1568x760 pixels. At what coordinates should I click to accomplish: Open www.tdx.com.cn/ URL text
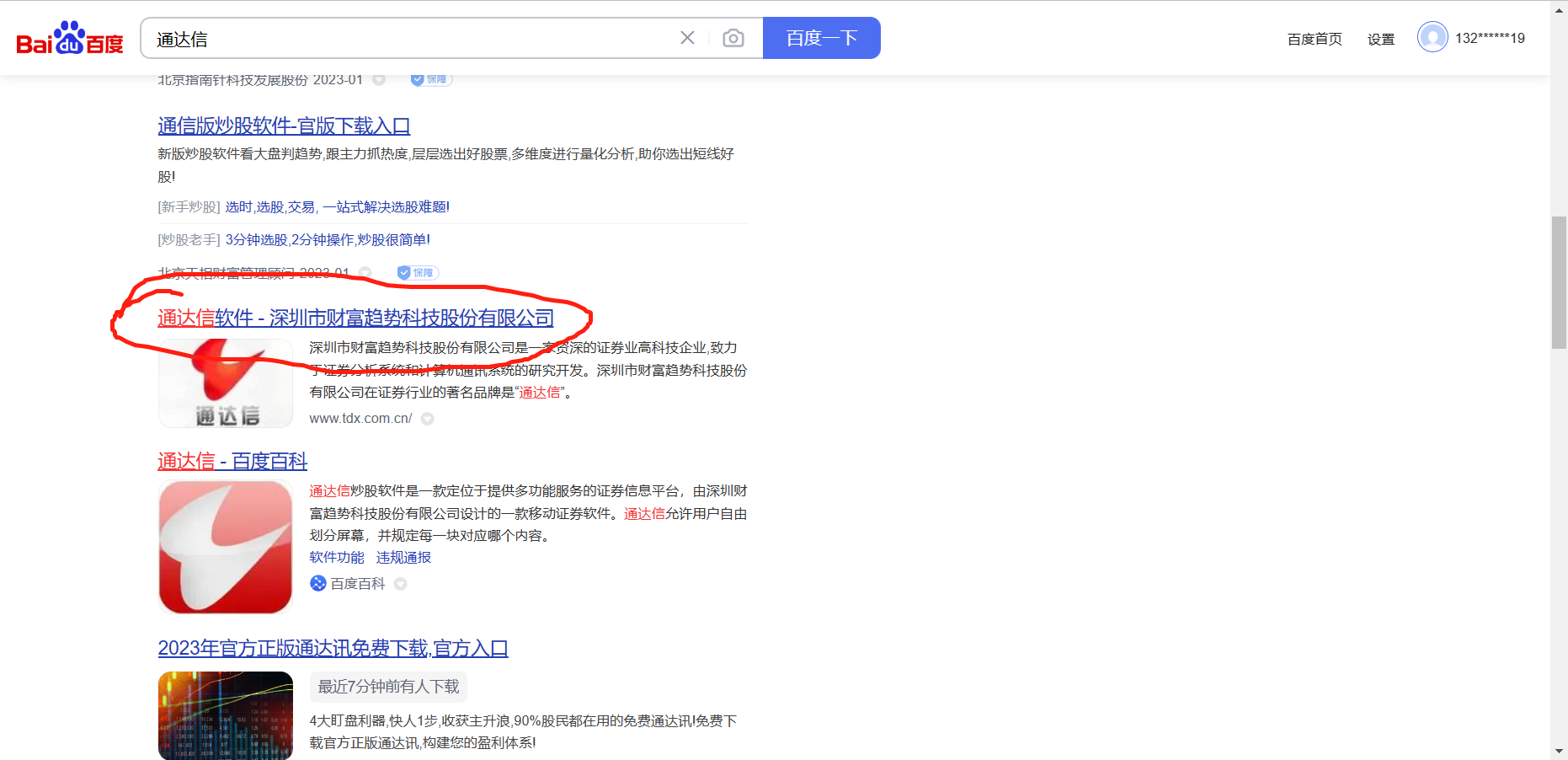click(x=360, y=419)
